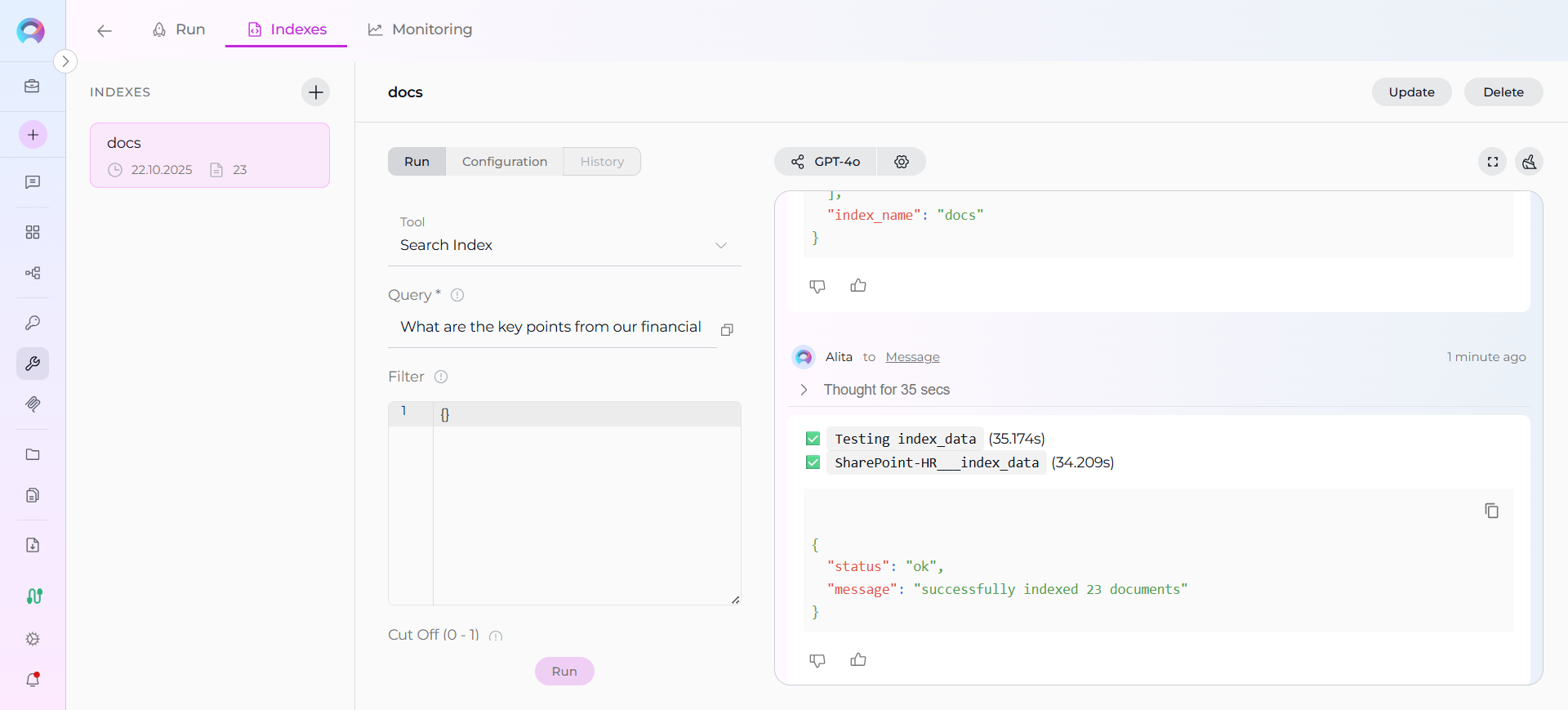The width and height of the screenshot is (1568, 710).
Task: Thumbs down the index_name response
Action: tap(817, 286)
